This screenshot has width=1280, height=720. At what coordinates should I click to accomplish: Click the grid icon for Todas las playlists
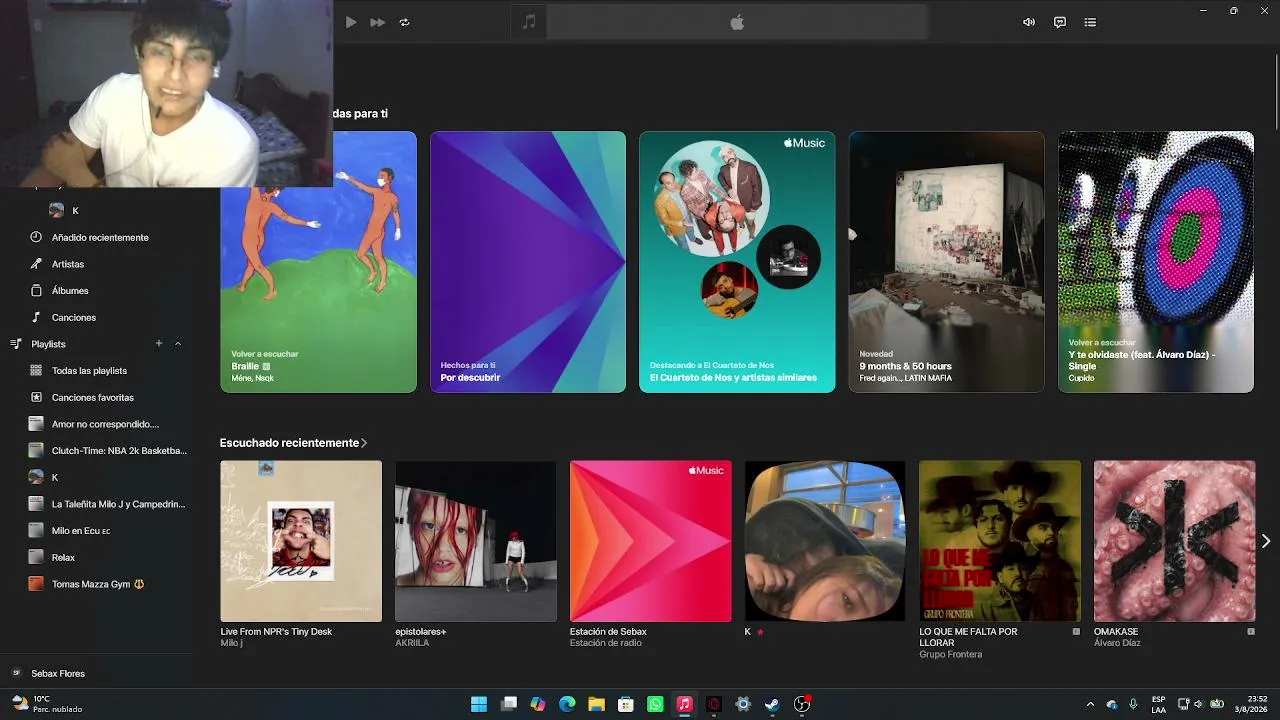tap(36, 371)
